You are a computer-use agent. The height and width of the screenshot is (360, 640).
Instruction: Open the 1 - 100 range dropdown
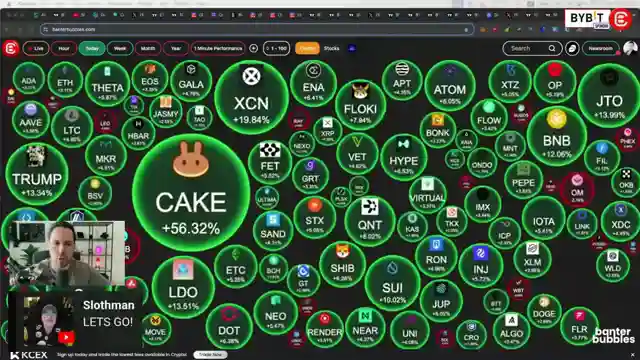[277, 49]
